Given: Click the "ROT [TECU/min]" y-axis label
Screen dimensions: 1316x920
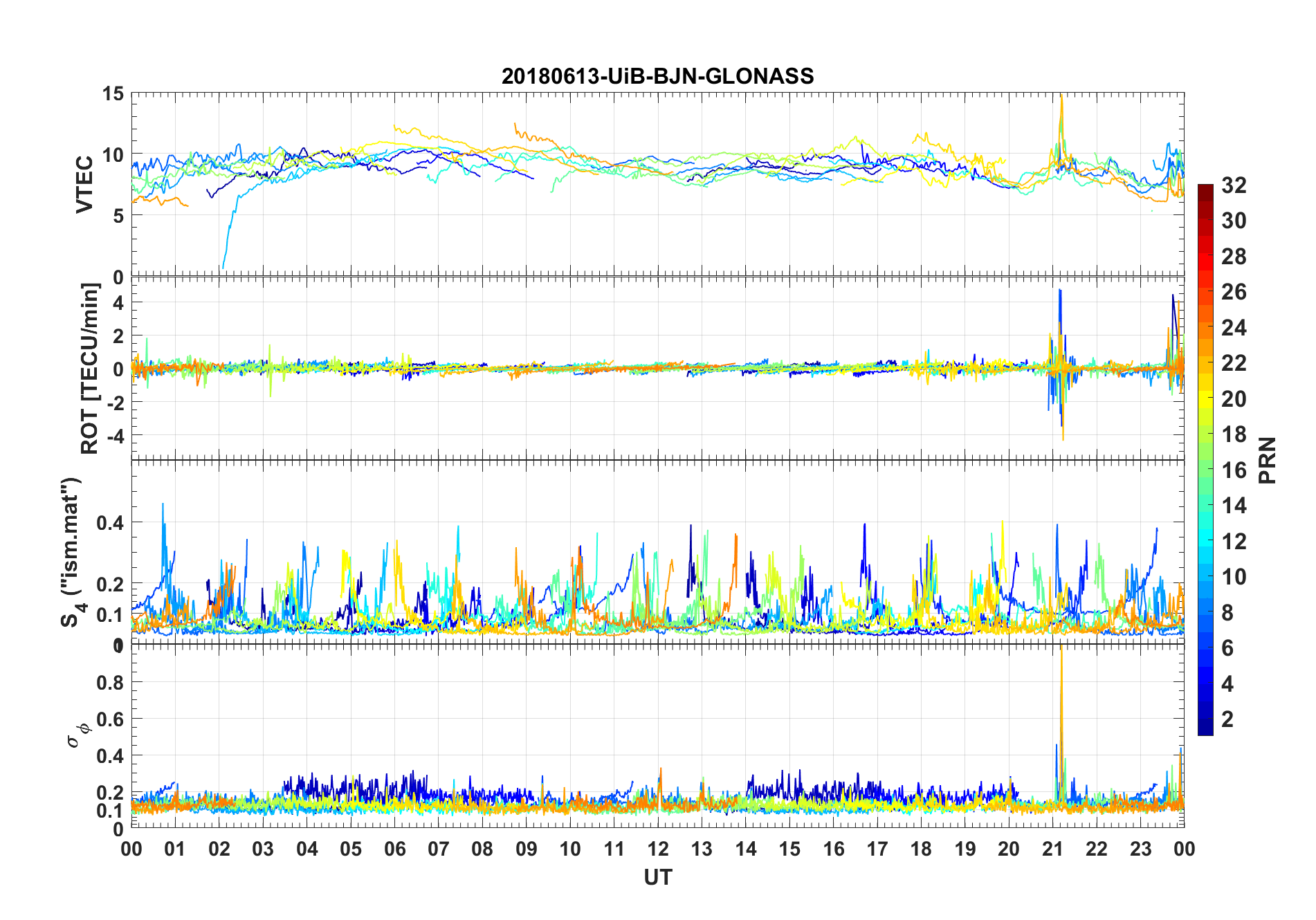Looking at the screenshot, I should (89, 369).
